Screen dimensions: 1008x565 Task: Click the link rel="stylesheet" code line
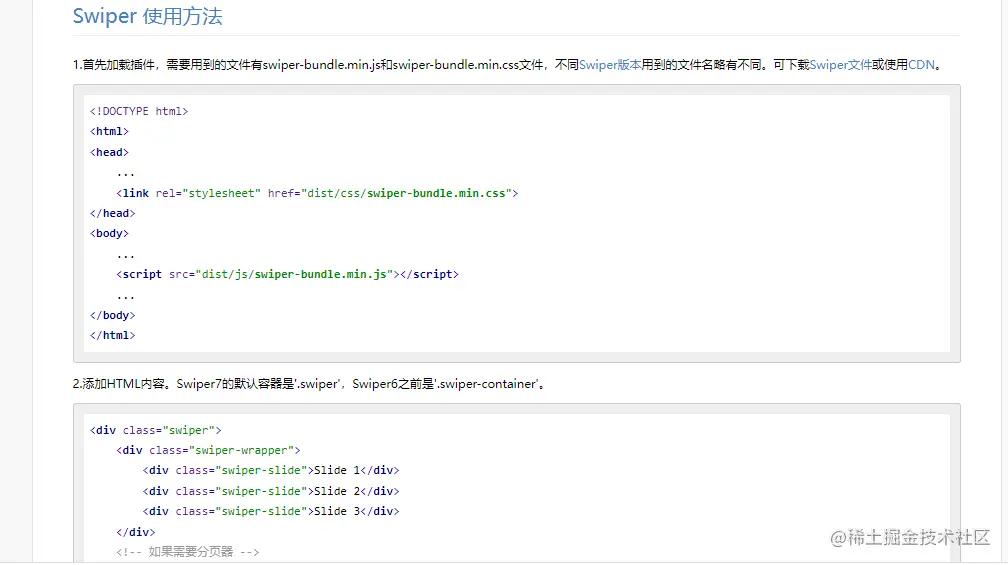pyautogui.click(x=317, y=193)
